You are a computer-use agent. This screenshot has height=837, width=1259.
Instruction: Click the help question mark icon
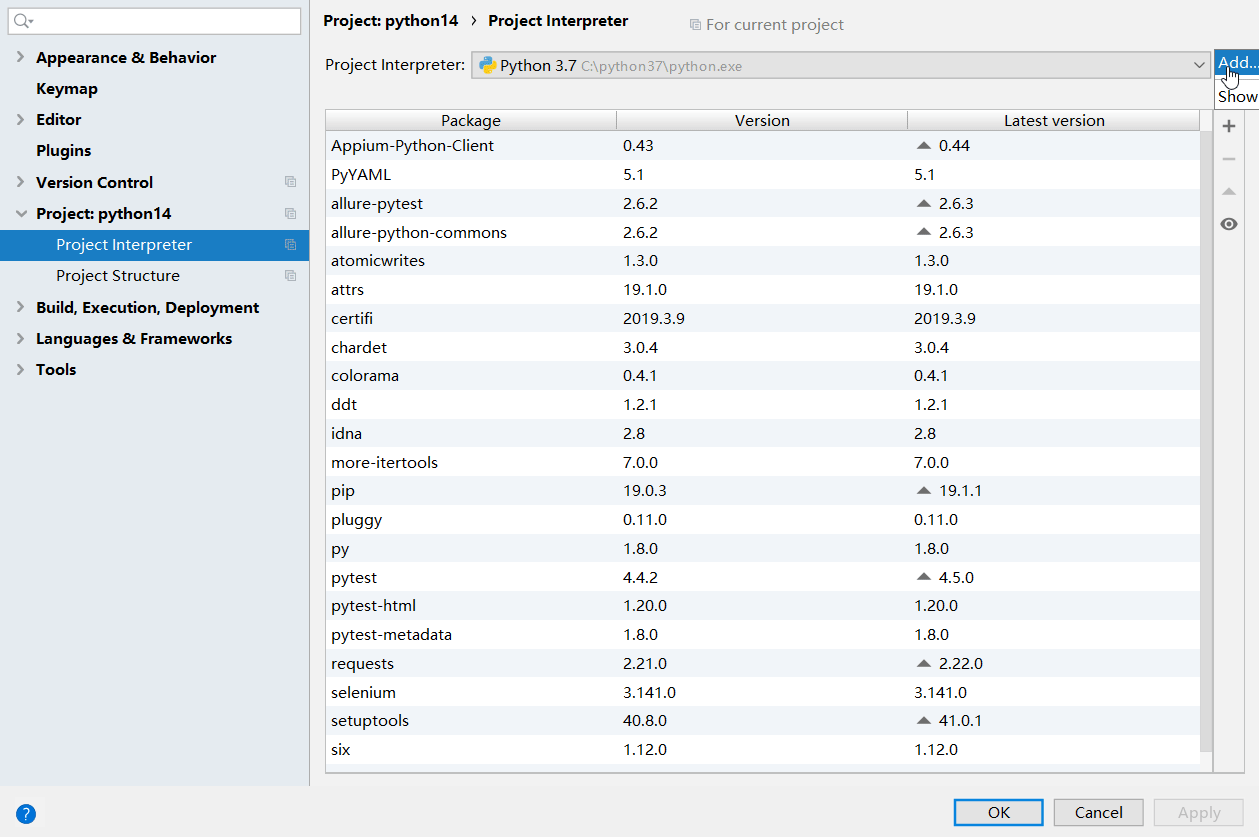26,813
